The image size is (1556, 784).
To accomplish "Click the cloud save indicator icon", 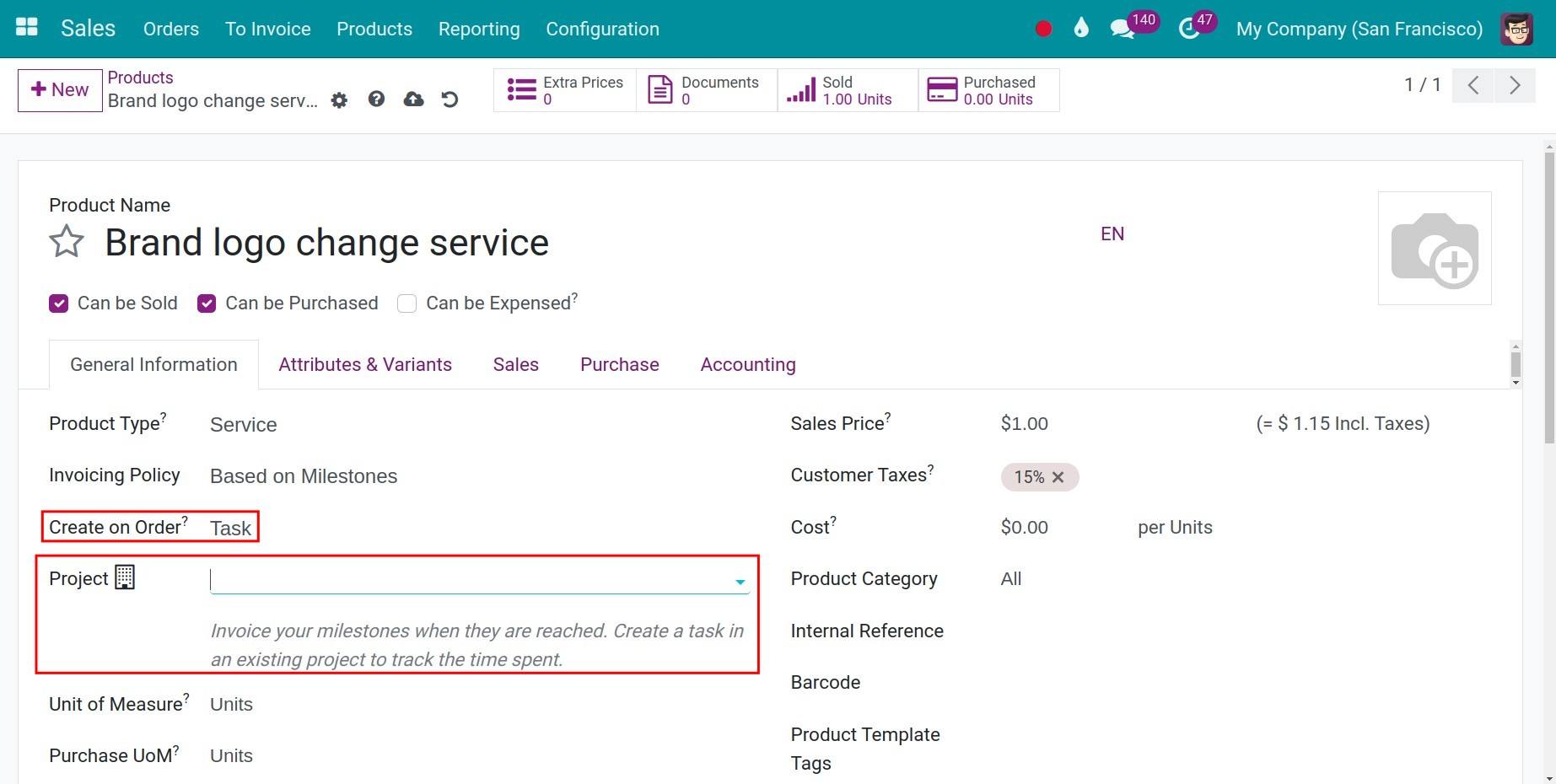I will 413,99.
